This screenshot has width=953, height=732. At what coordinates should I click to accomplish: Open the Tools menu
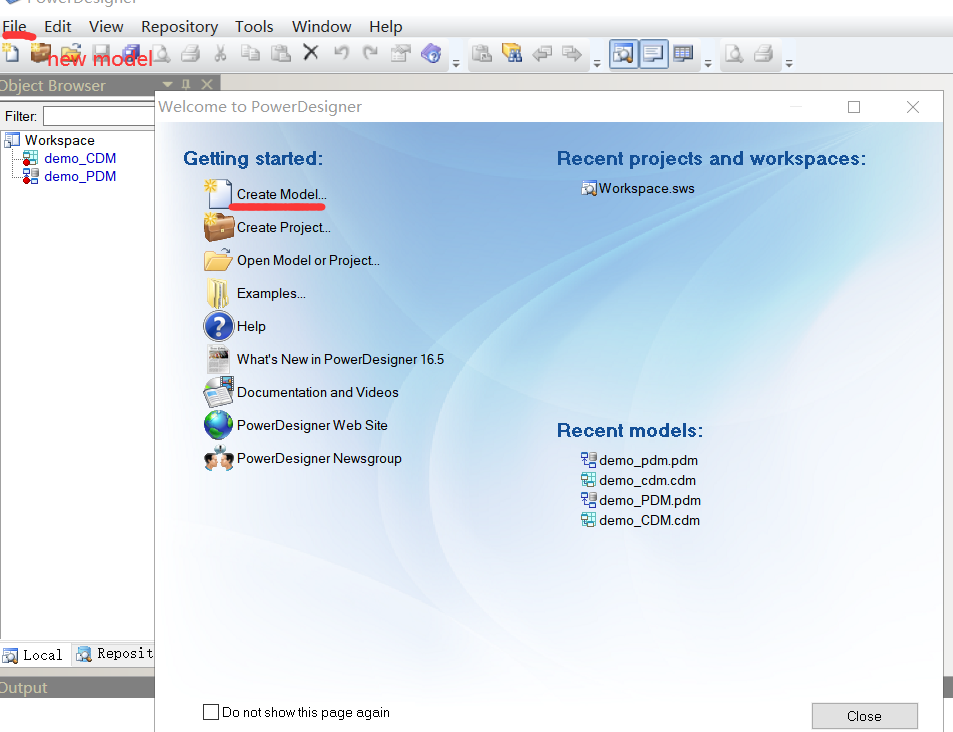pyautogui.click(x=254, y=27)
